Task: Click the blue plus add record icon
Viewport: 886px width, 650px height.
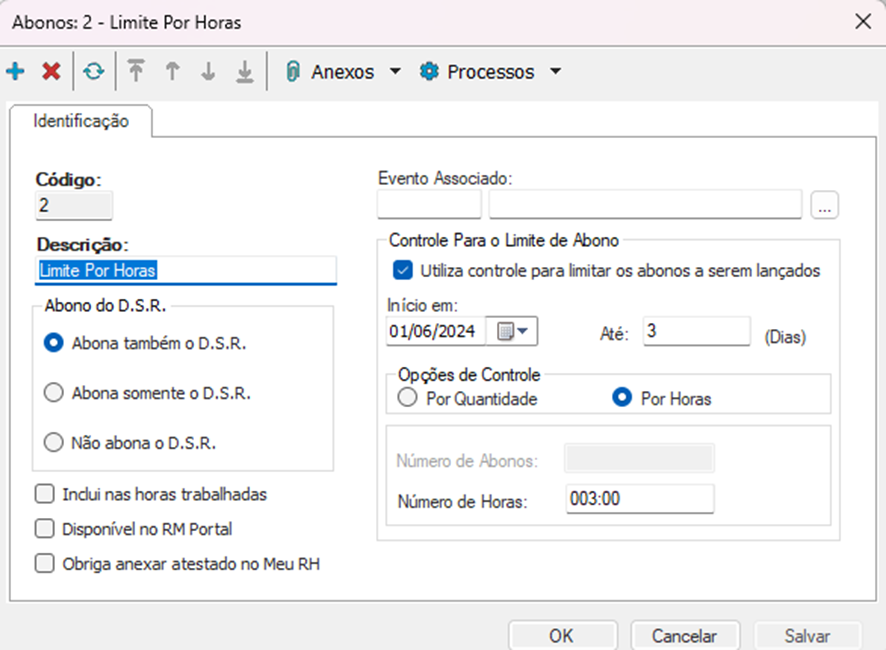Action: 15,72
